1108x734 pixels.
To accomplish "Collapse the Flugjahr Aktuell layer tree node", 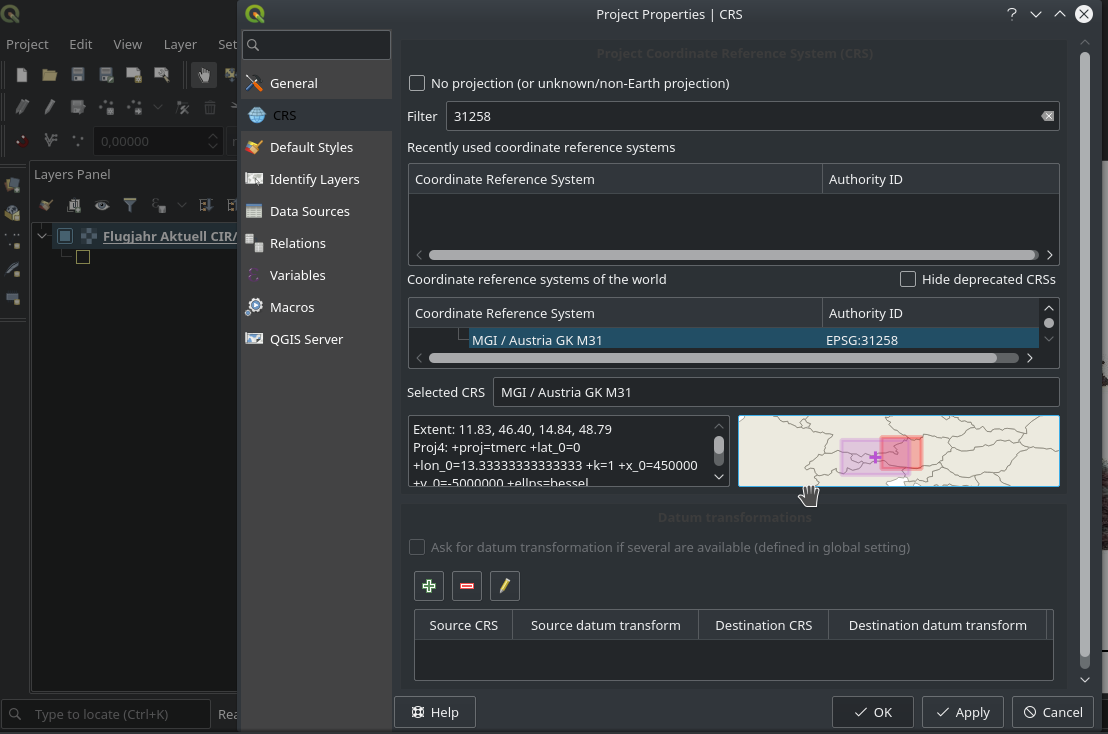I will (x=42, y=236).
